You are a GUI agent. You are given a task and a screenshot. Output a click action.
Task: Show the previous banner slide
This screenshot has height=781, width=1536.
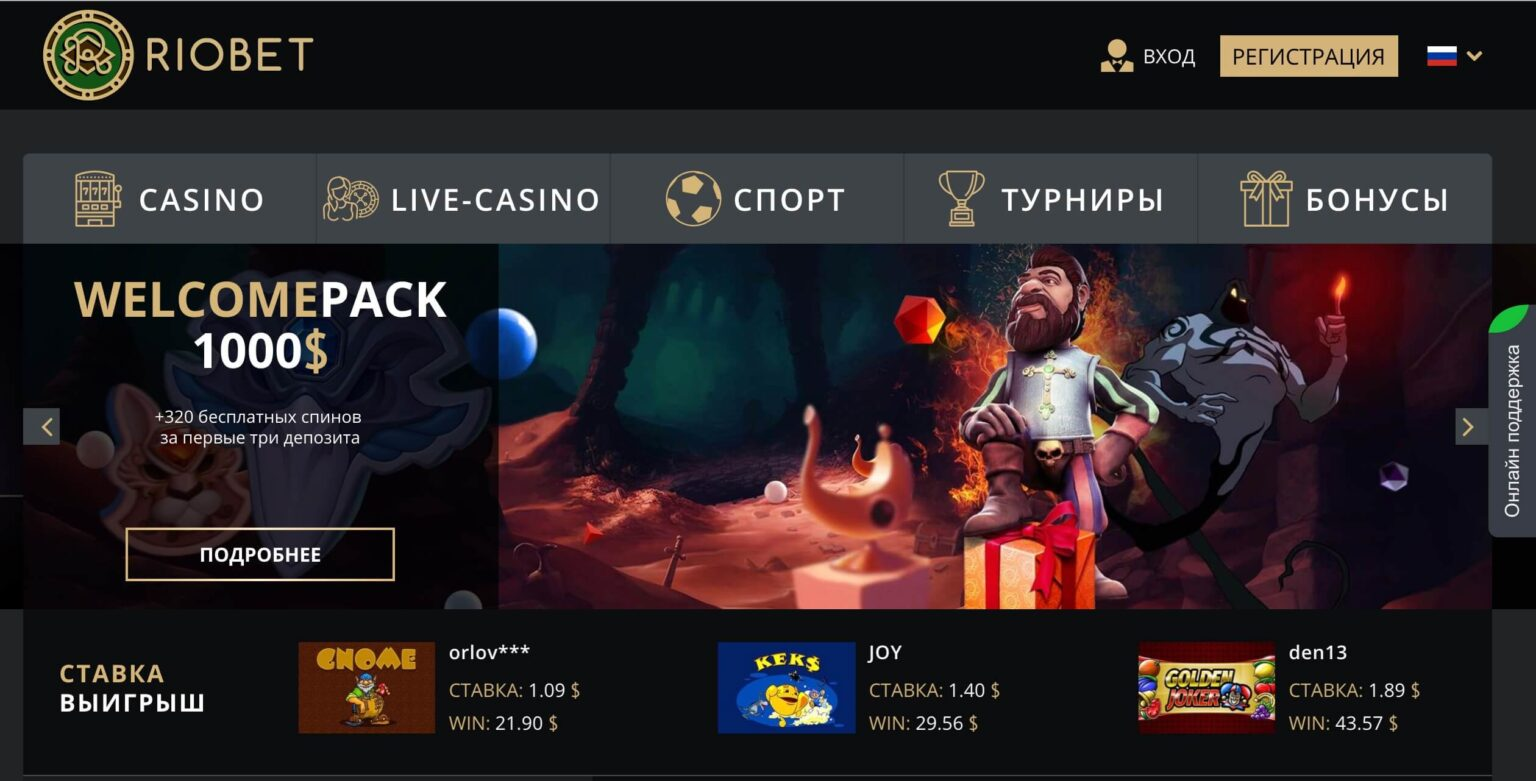42,427
